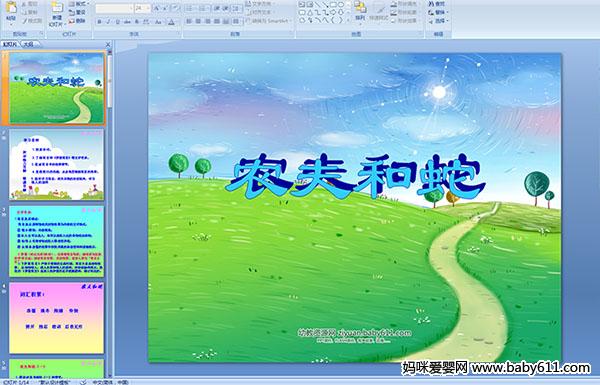Toggle underline formatting

click(117, 22)
